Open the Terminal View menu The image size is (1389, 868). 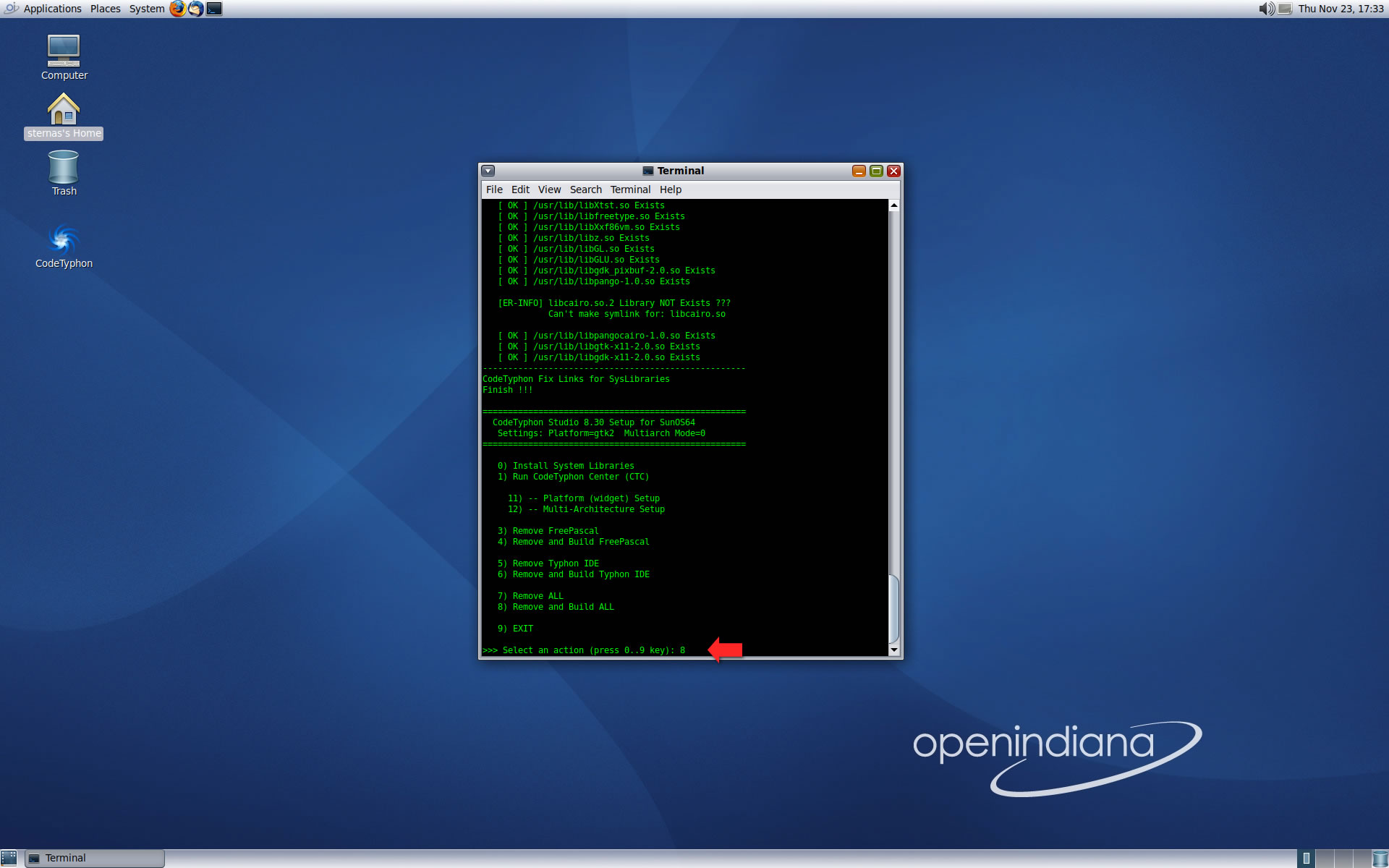tap(549, 190)
